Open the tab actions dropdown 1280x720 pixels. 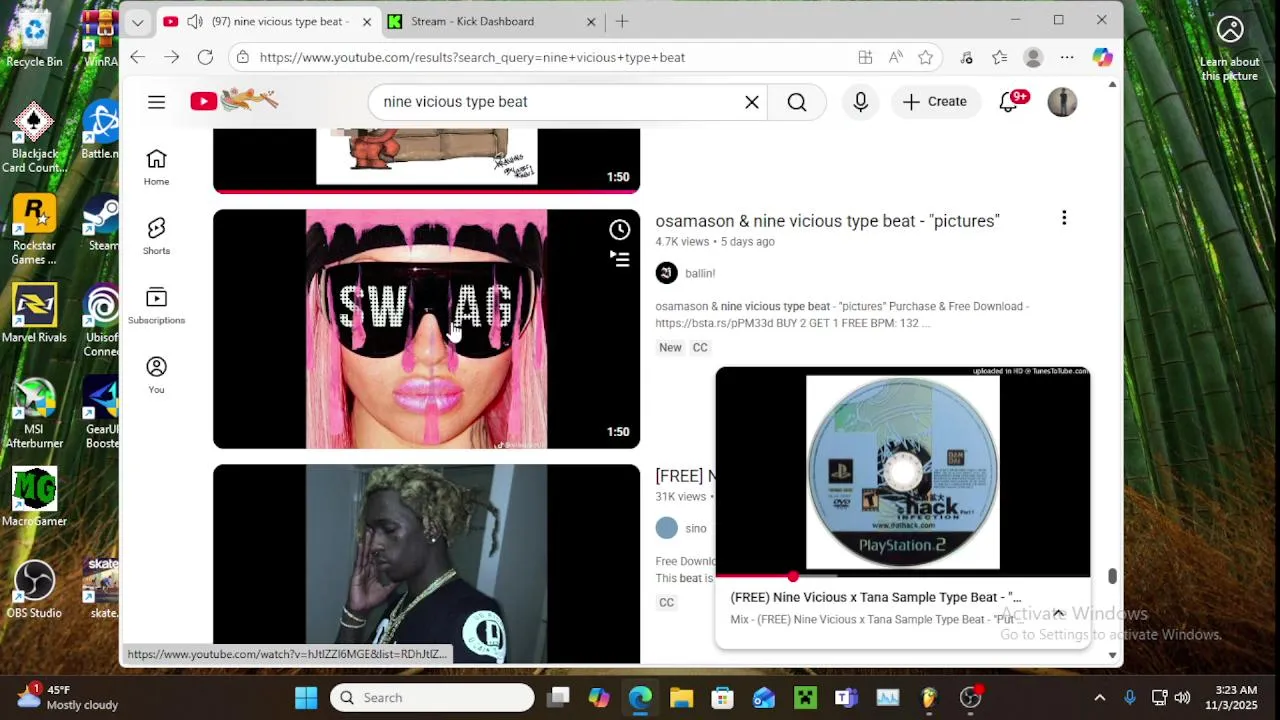[137, 21]
